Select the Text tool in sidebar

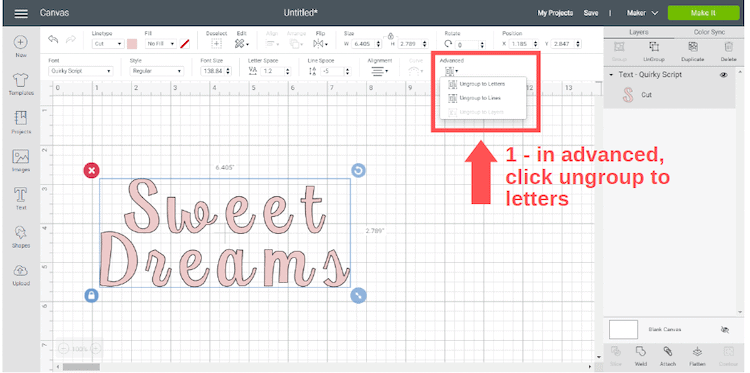tap(21, 199)
